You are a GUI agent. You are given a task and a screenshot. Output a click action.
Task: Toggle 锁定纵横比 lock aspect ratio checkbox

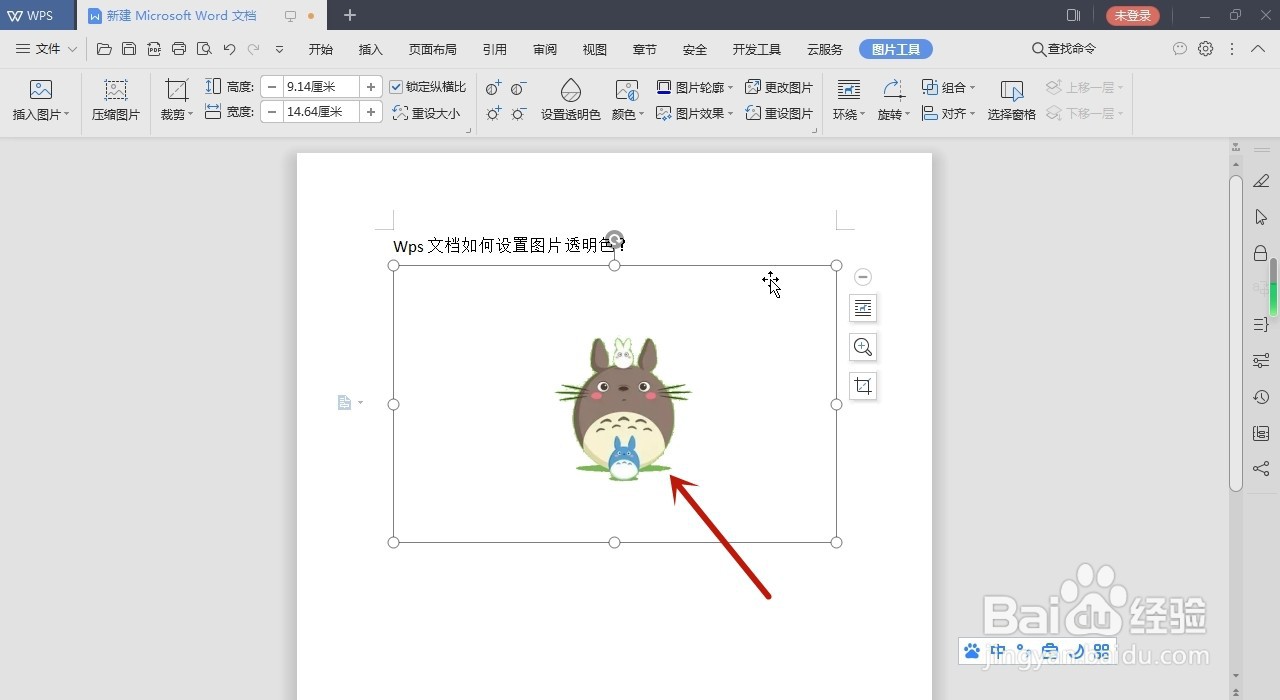396,87
